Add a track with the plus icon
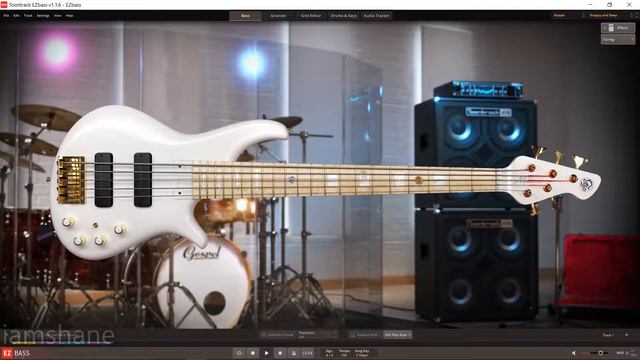The image size is (640, 360). coord(627,335)
